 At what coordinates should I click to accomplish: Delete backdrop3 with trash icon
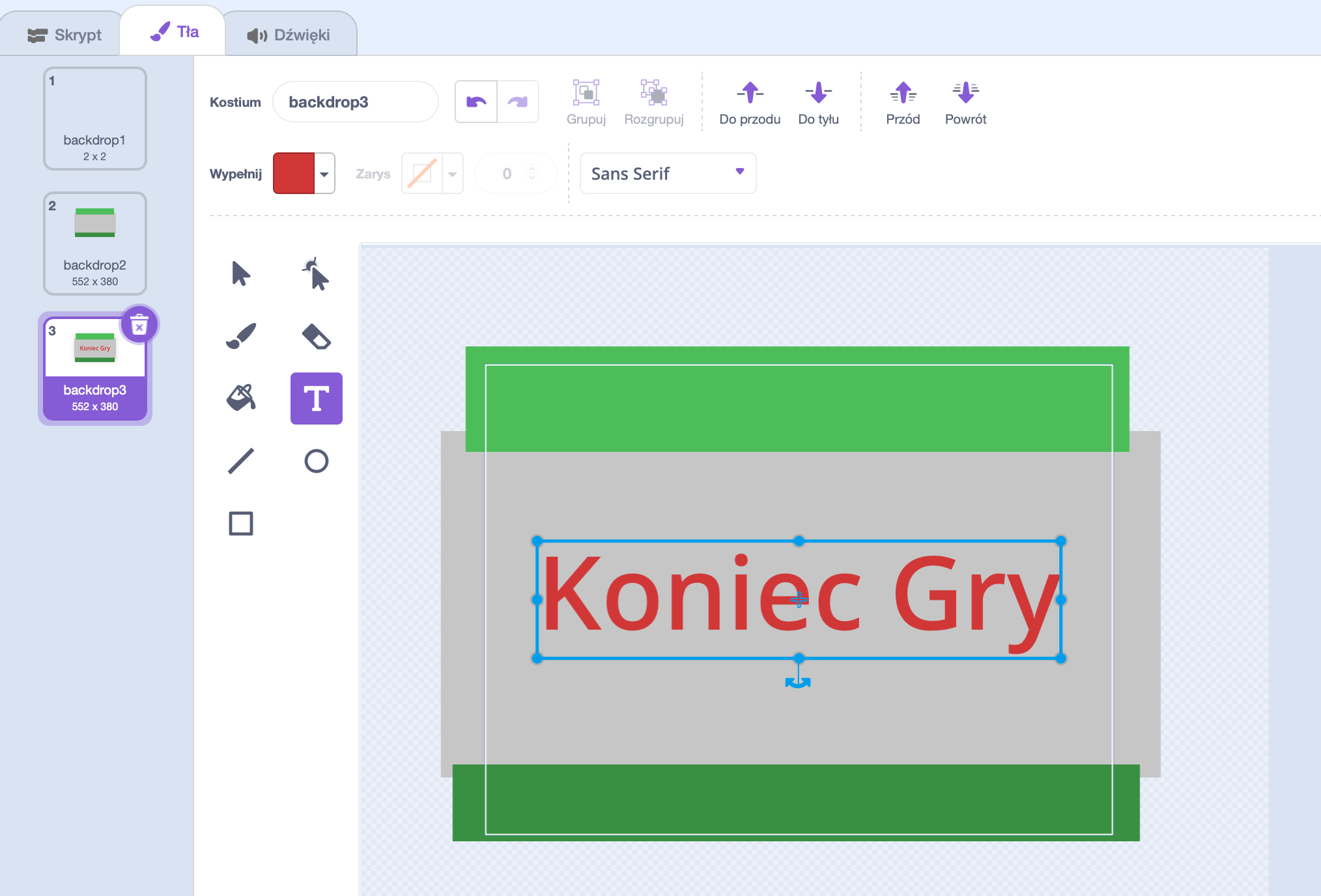[139, 324]
